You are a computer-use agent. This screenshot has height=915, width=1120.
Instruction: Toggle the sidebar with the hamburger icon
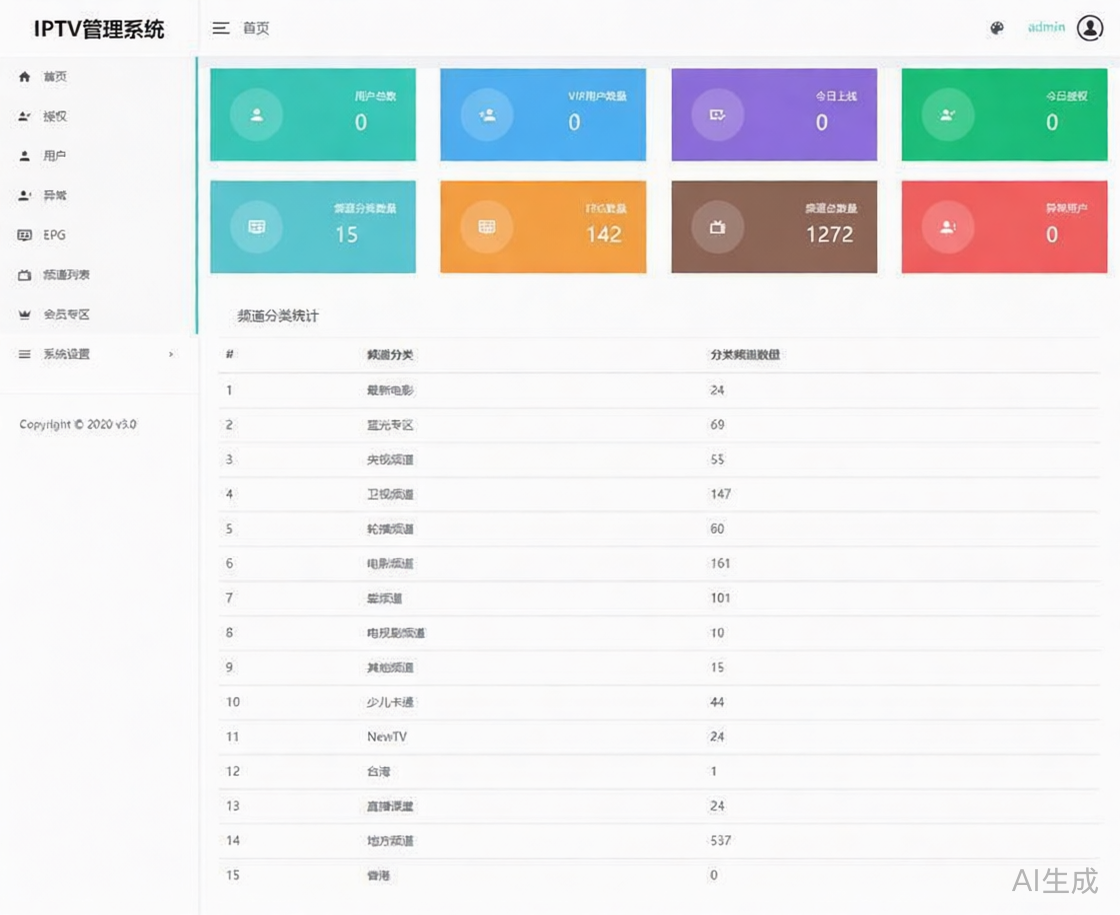(x=221, y=28)
